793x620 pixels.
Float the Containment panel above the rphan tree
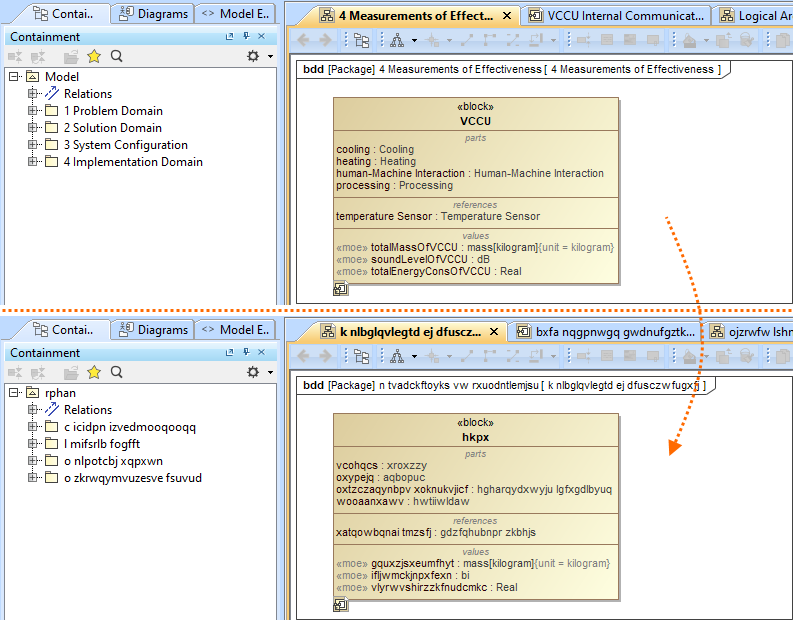(229, 353)
